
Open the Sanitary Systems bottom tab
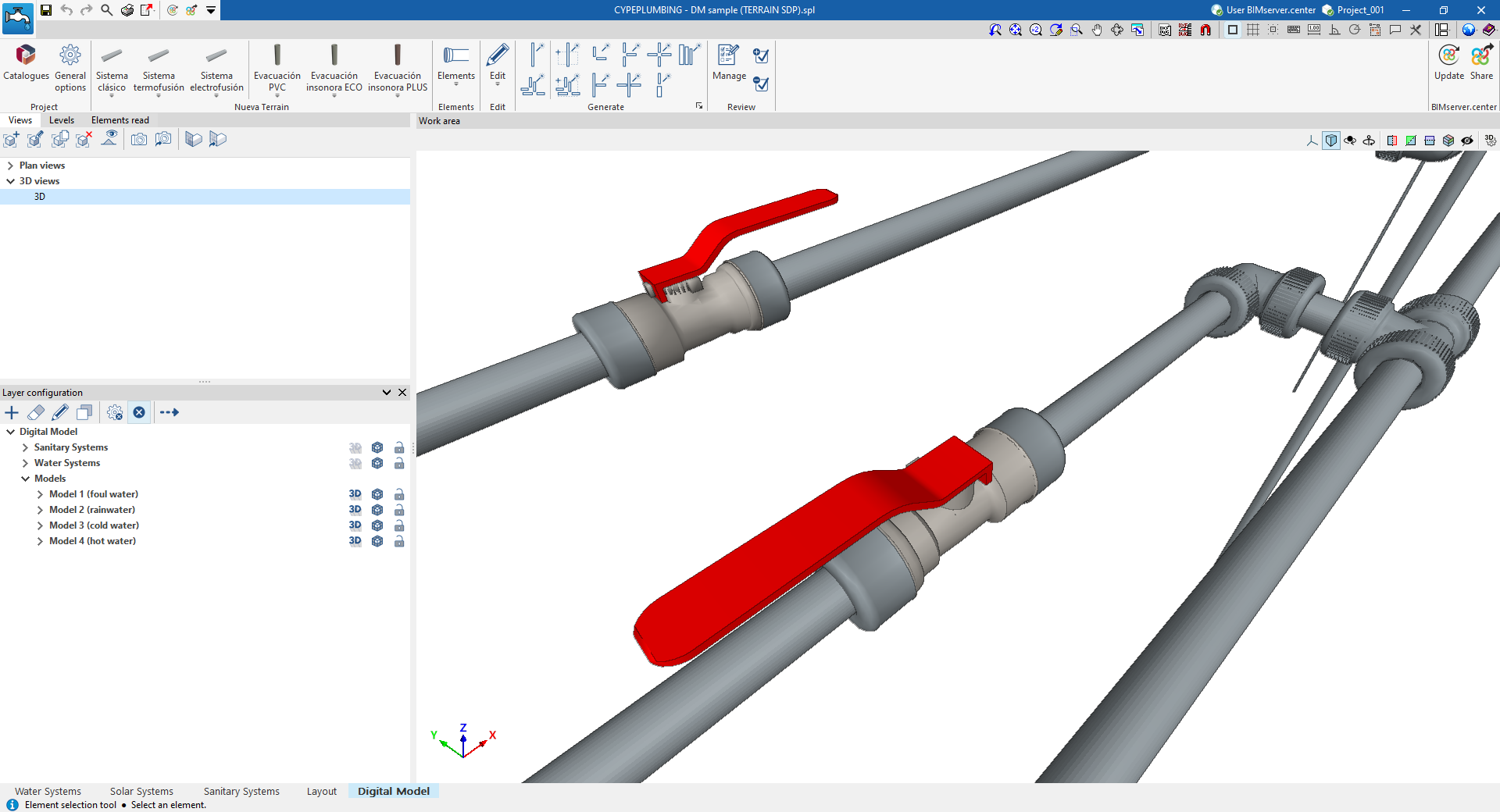241,791
